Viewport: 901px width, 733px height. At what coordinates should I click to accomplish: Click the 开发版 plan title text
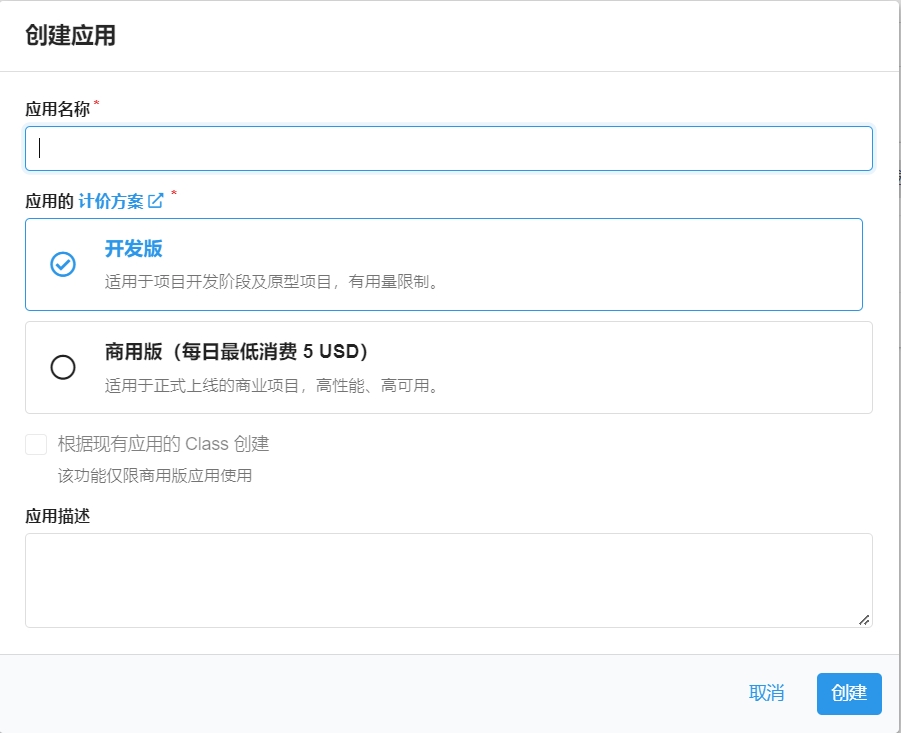pos(133,249)
